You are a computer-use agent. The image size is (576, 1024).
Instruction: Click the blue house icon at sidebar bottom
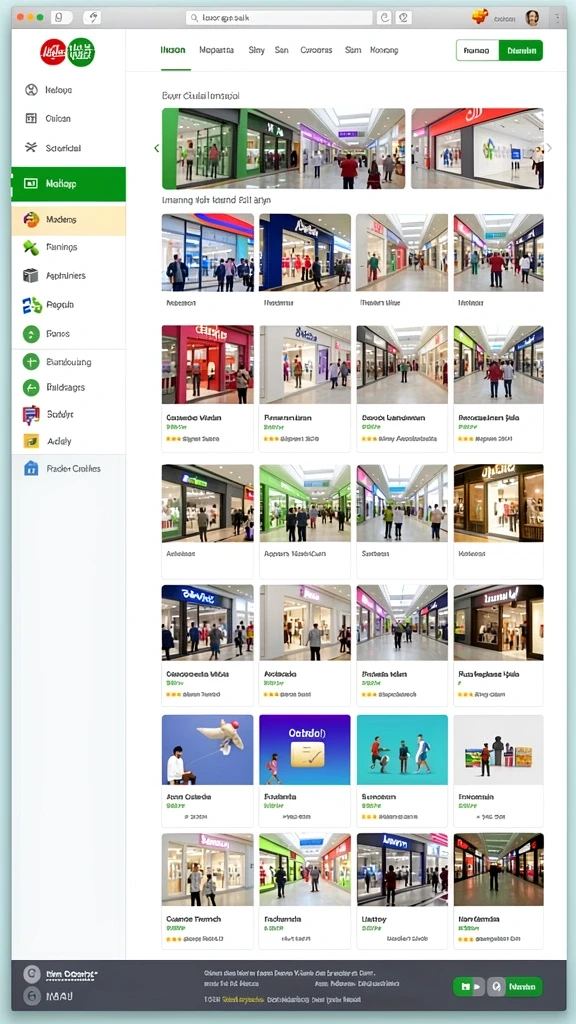(31, 468)
